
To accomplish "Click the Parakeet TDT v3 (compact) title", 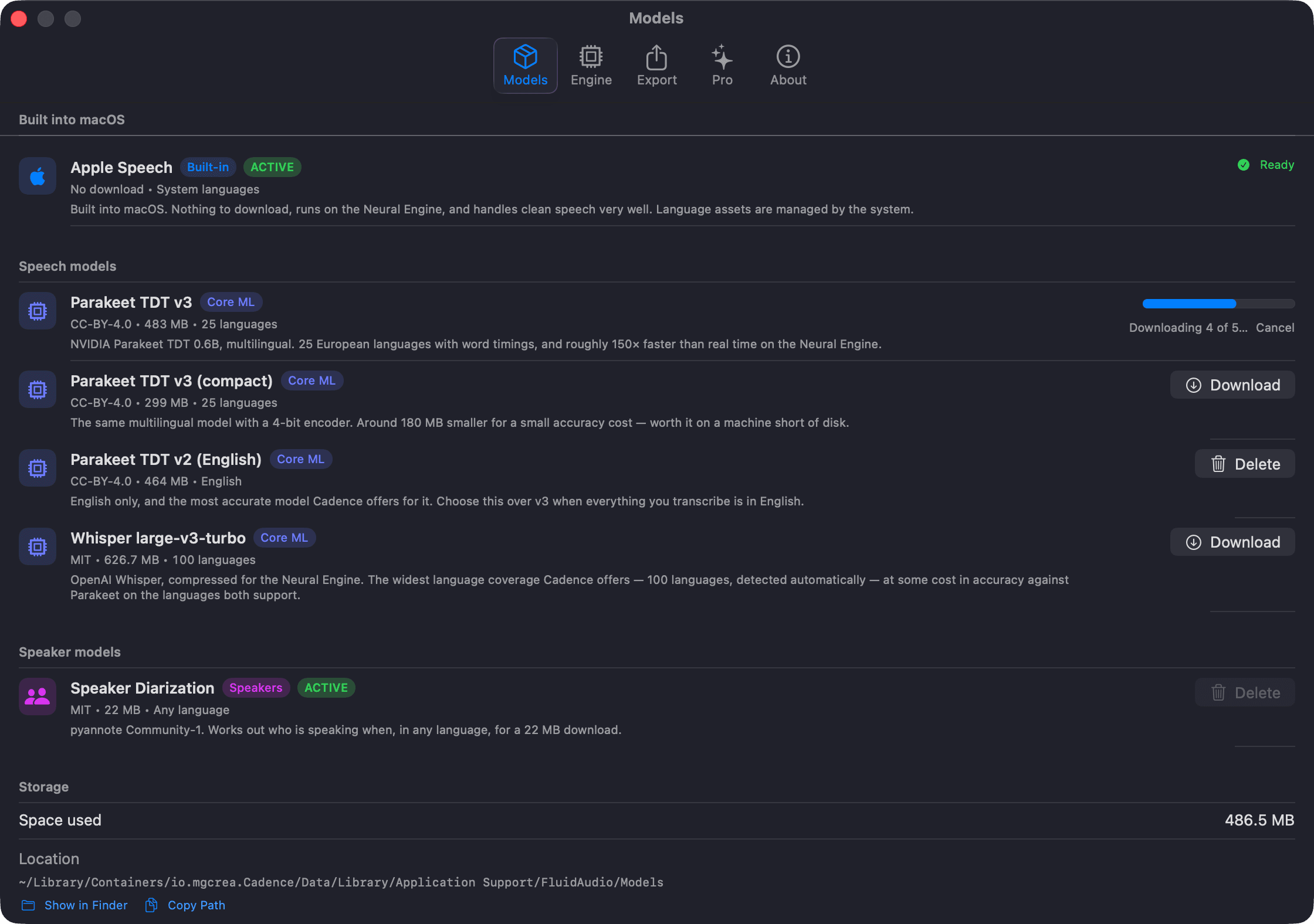I will (x=171, y=381).
